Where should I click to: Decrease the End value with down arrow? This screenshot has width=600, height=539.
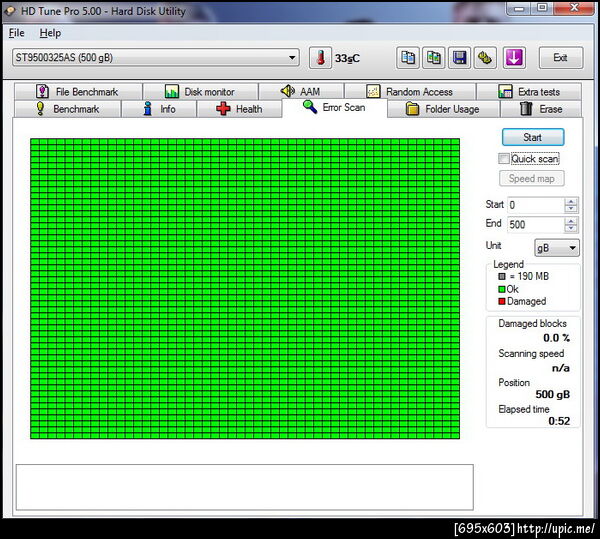[571, 228]
